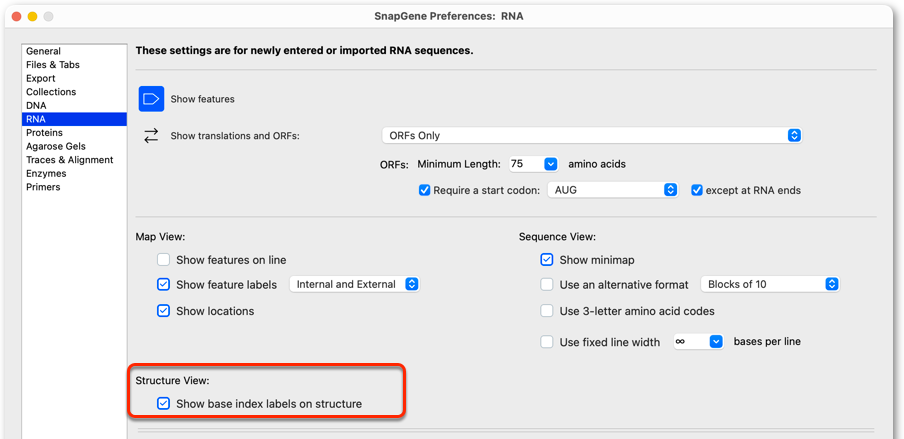
Task: Select Primers in the sidebar
Action: (74, 187)
